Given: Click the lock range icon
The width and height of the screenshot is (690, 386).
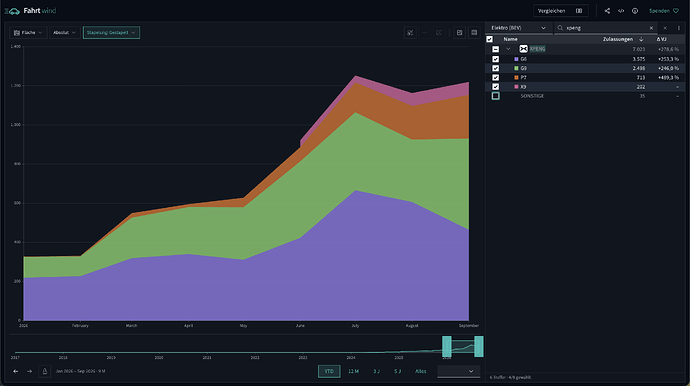Looking at the screenshot, I should click(x=44, y=371).
